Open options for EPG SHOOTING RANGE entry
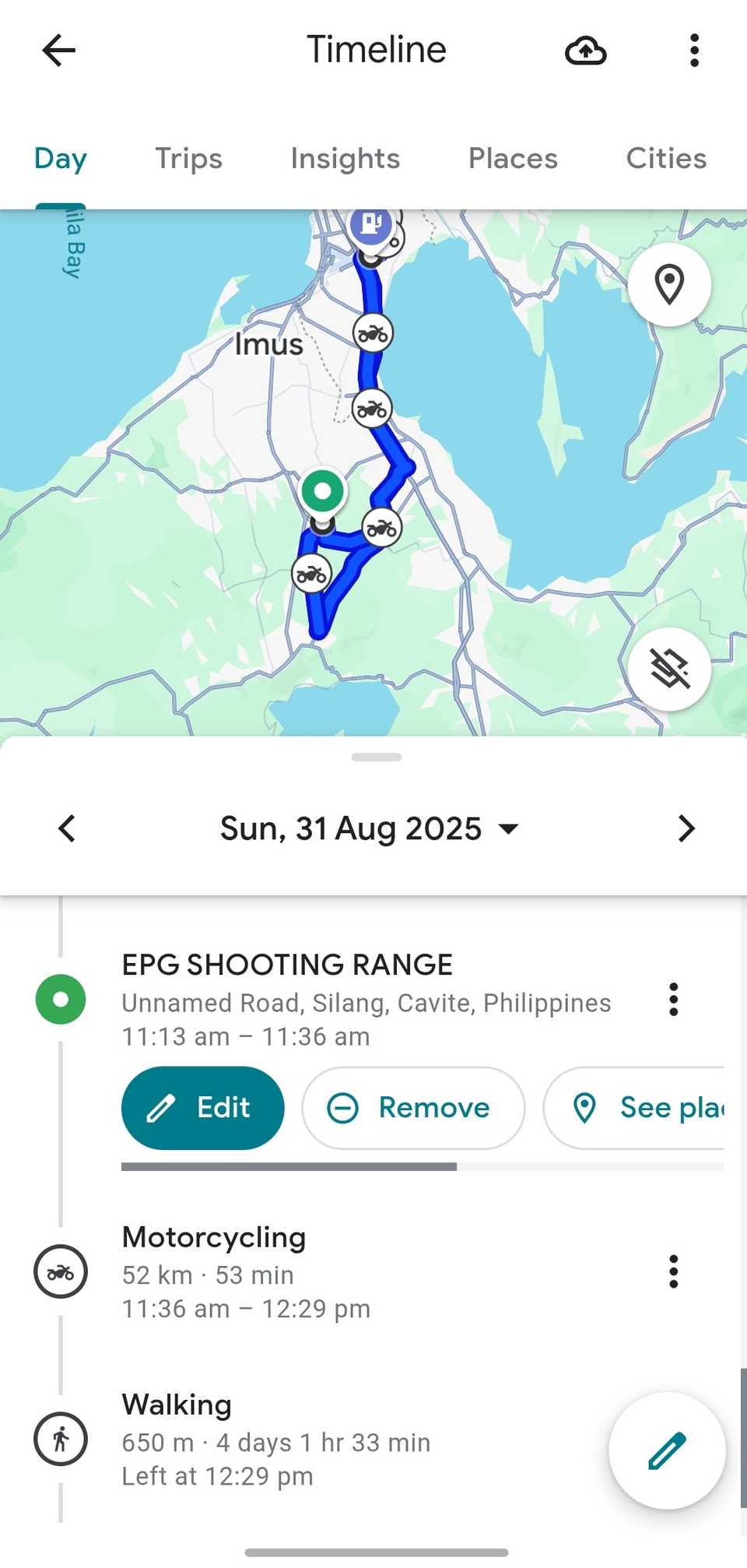Screen dimensions: 747x1568 (x=674, y=999)
